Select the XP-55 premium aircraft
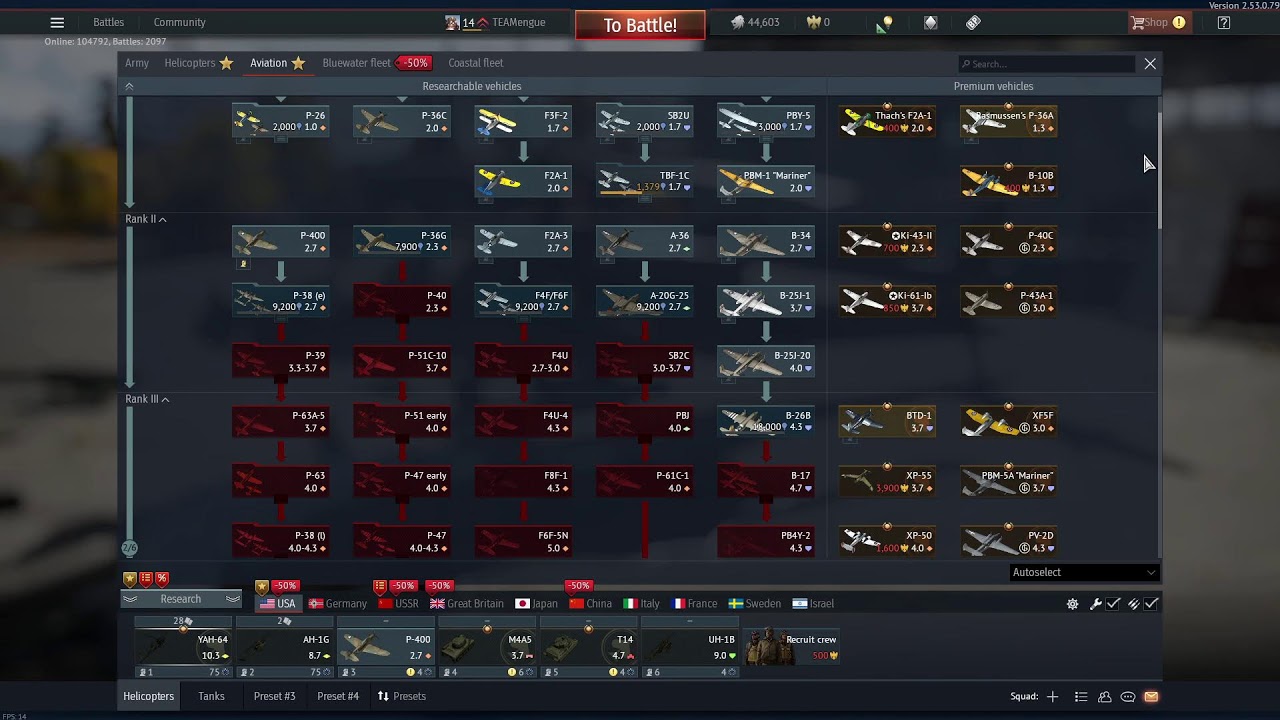The height and width of the screenshot is (720, 1280). click(x=887, y=481)
